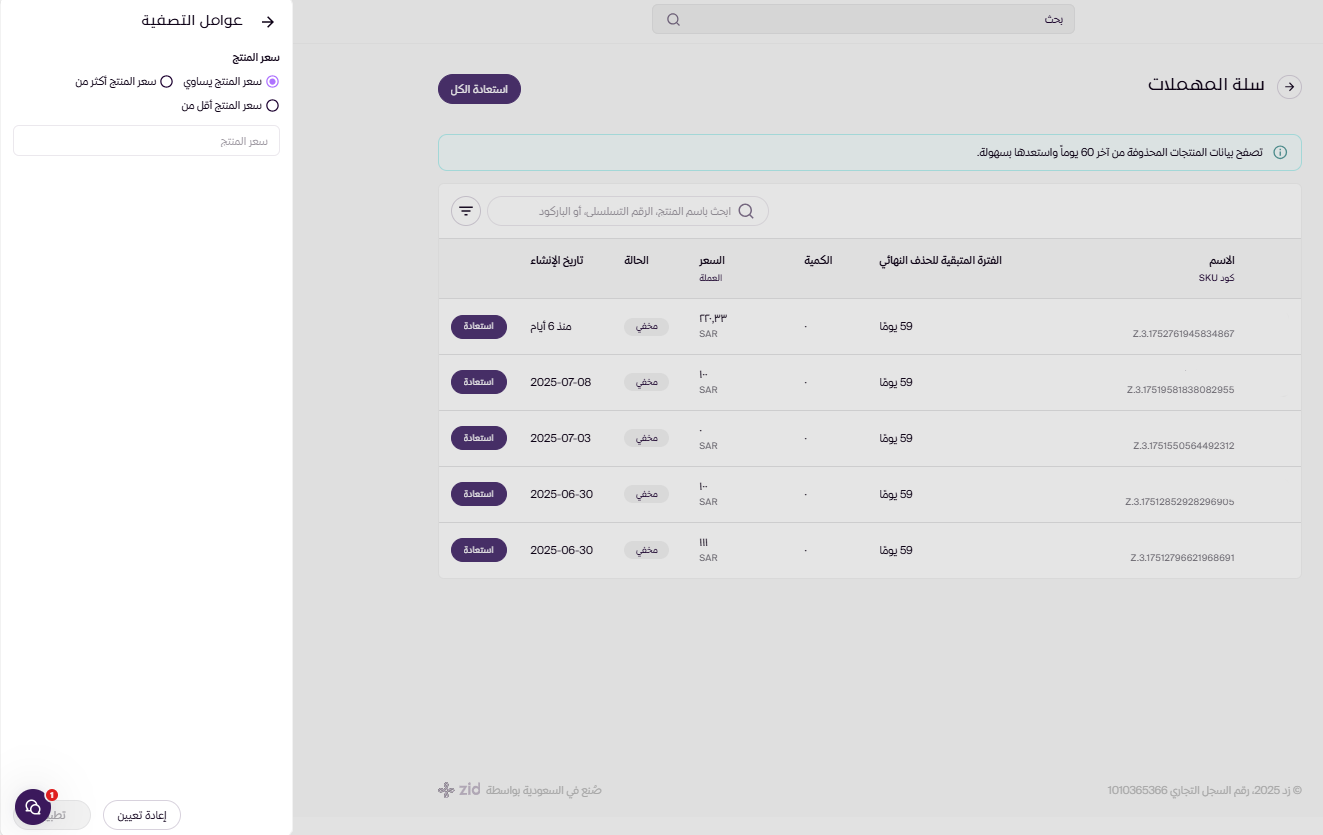The image size is (1323, 835).
Task: Click the filter icon beside product search
Action: tap(466, 211)
